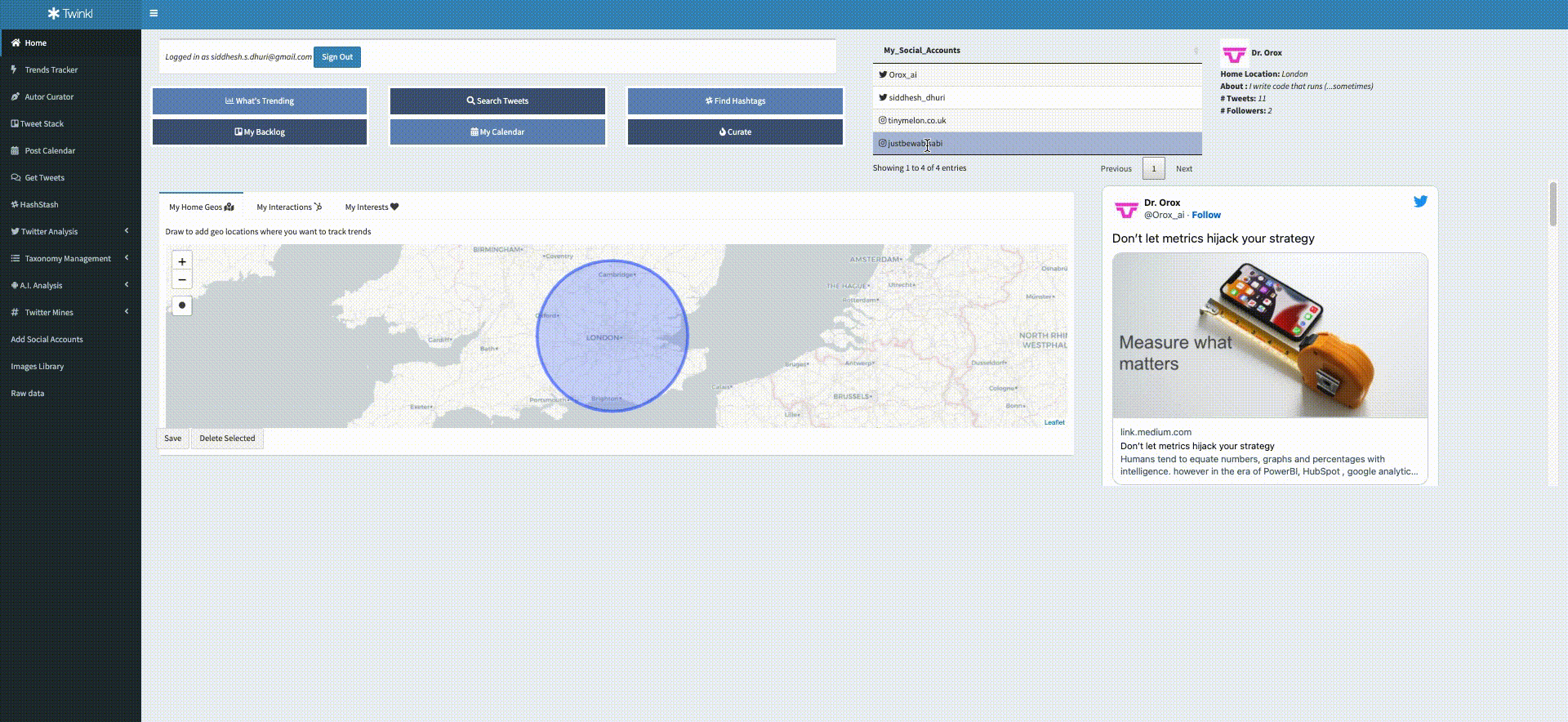The height and width of the screenshot is (722, 1568).
Task: Click the Twinkl logo
Action: click(x=70, y=14)
